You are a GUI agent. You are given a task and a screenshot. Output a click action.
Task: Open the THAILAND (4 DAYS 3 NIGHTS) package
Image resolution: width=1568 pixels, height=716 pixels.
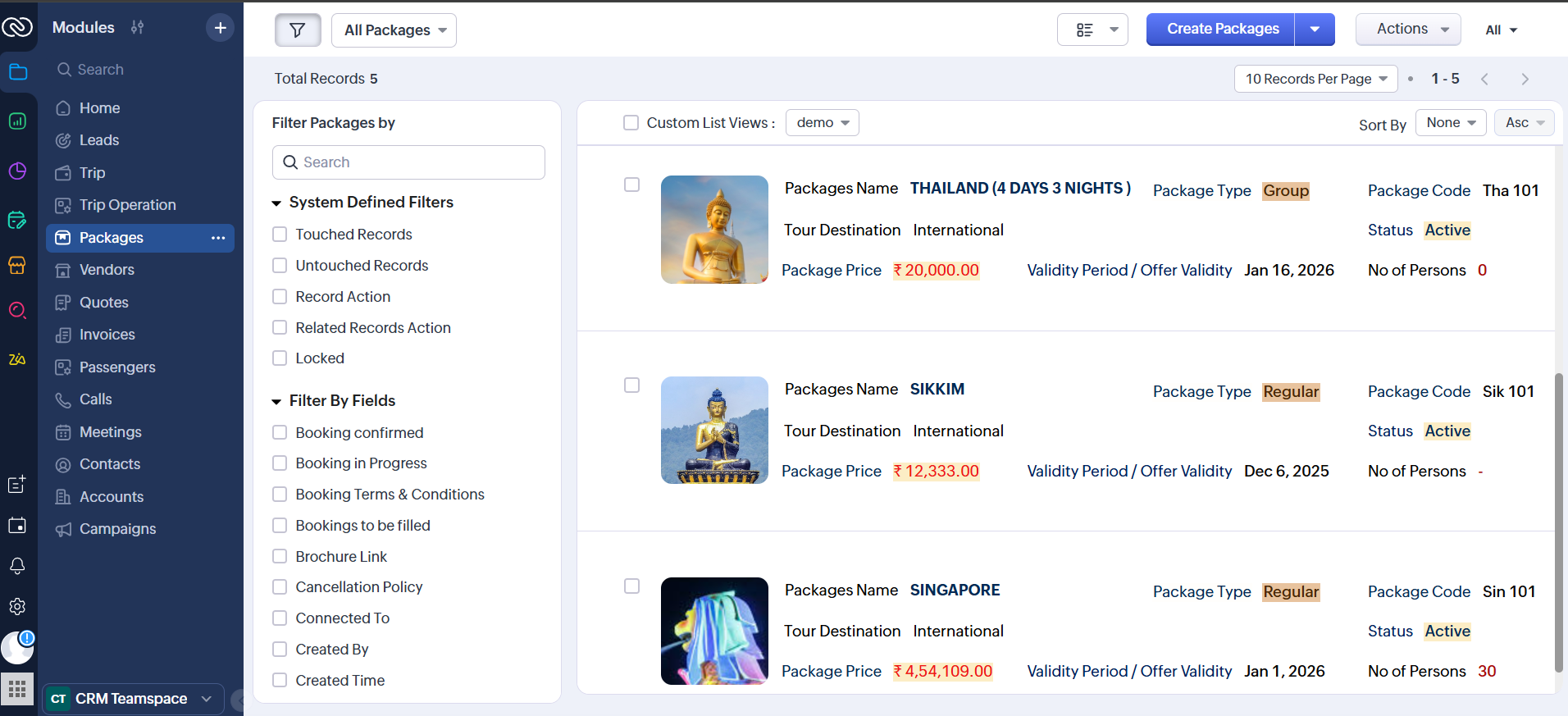click(x=1019, y=189)
